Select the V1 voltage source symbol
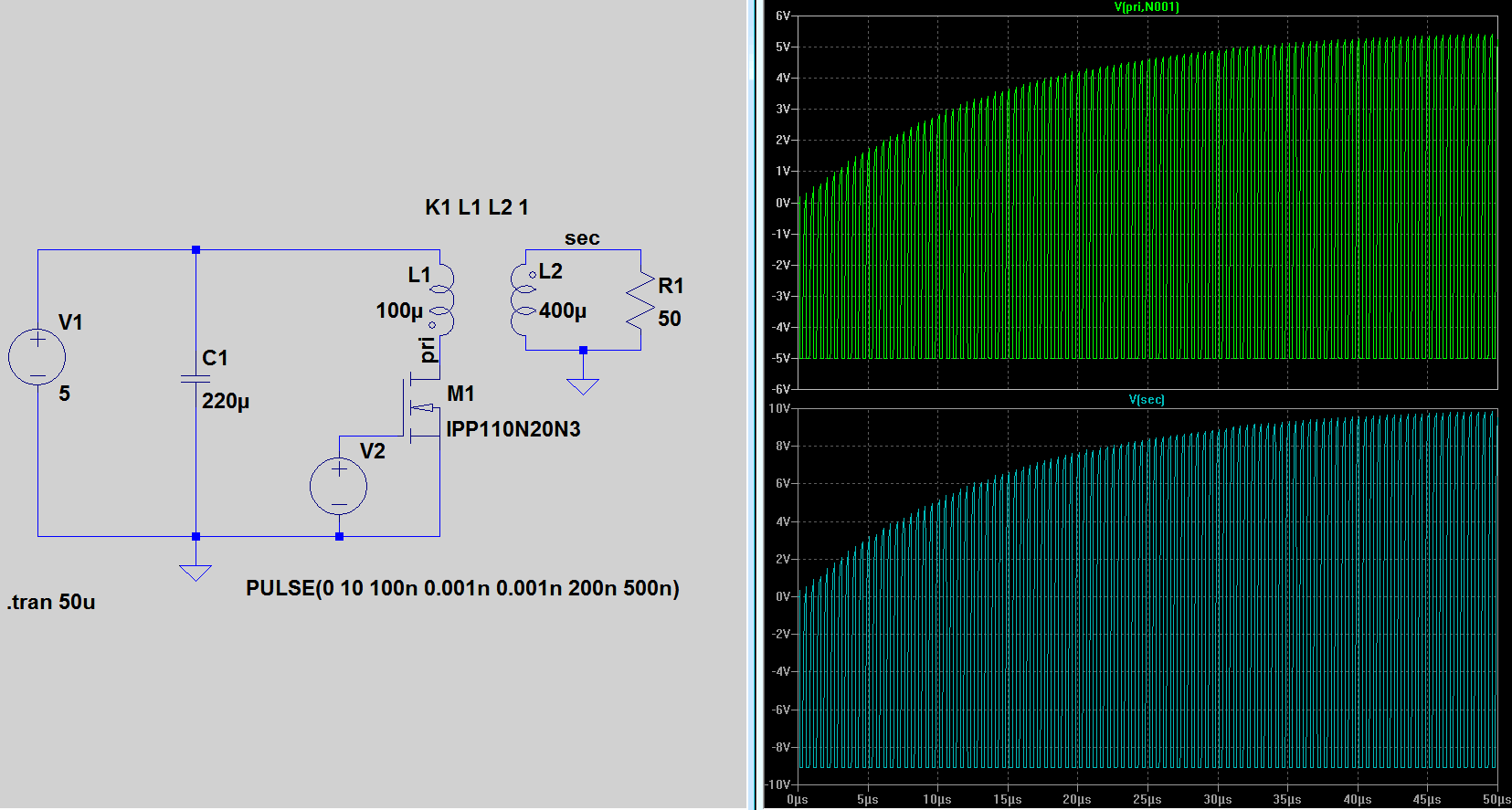The height and width of the screenshot is (810, 1512). 37,357
